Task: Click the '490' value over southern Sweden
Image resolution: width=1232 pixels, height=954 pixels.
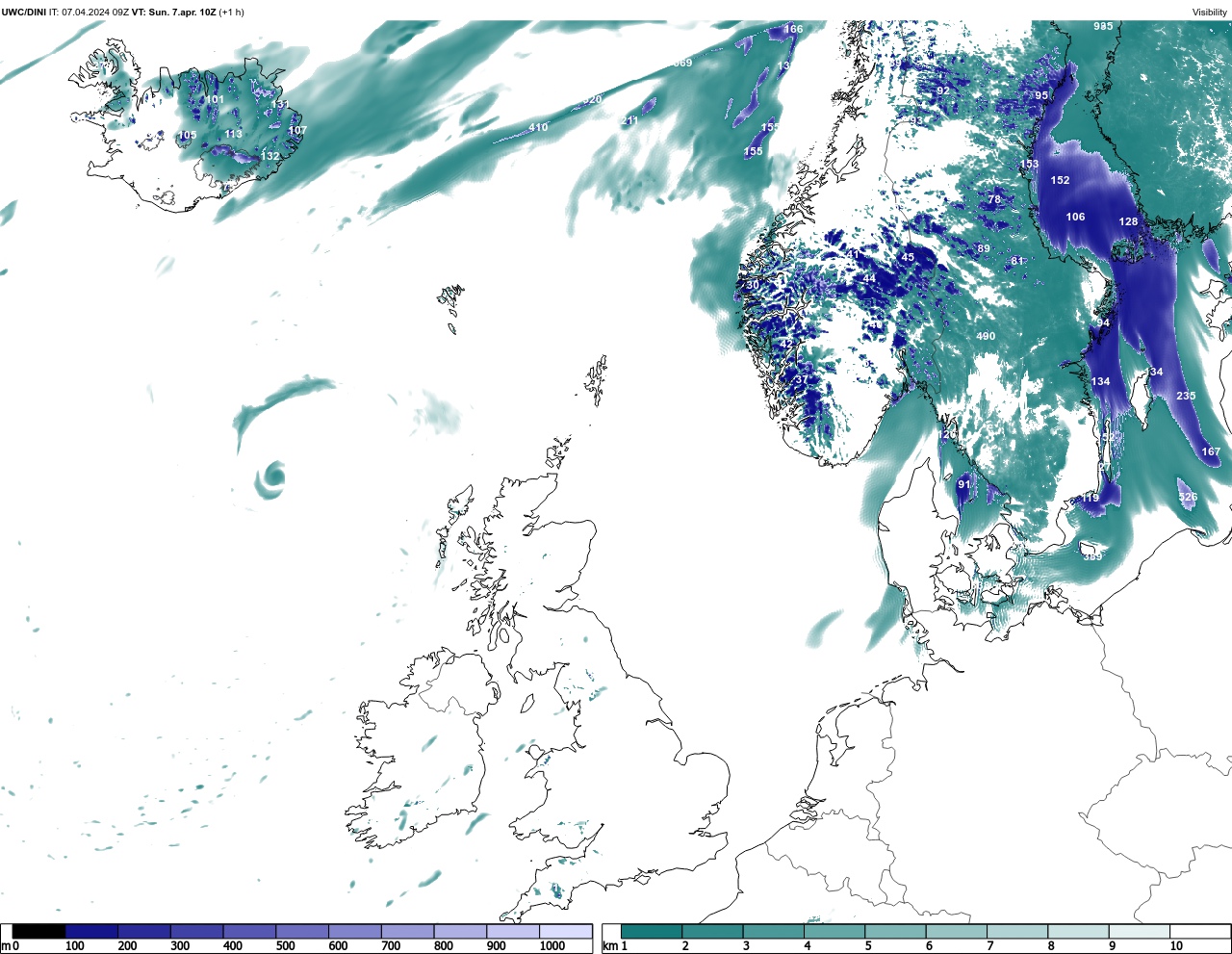Action: (x=986, y=337)
